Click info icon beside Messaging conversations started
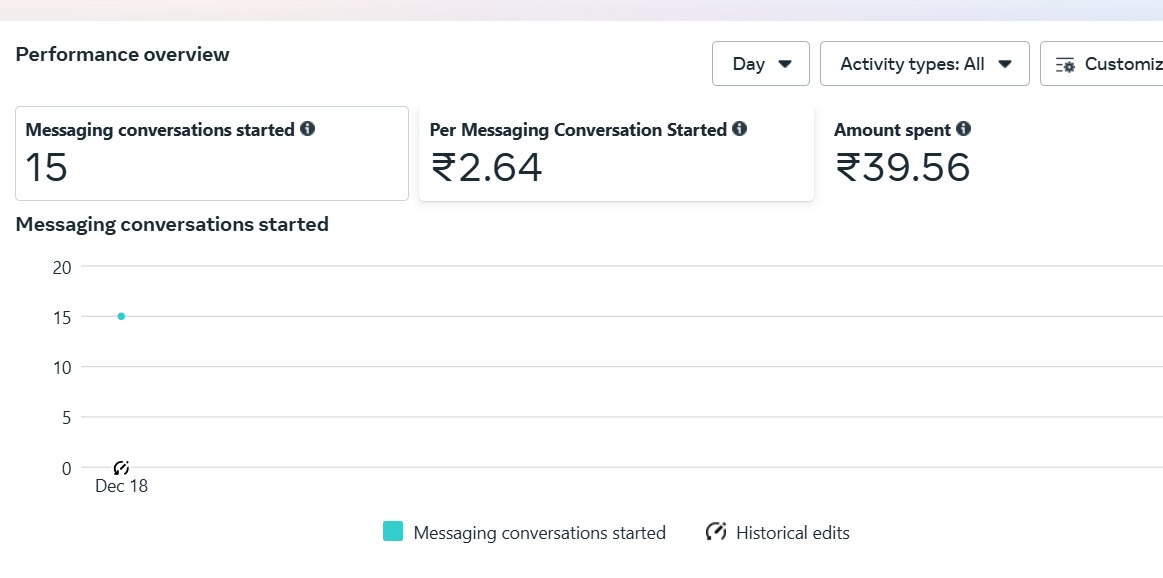The height and width of the screenshot is (578, 1163). [307, 129]
